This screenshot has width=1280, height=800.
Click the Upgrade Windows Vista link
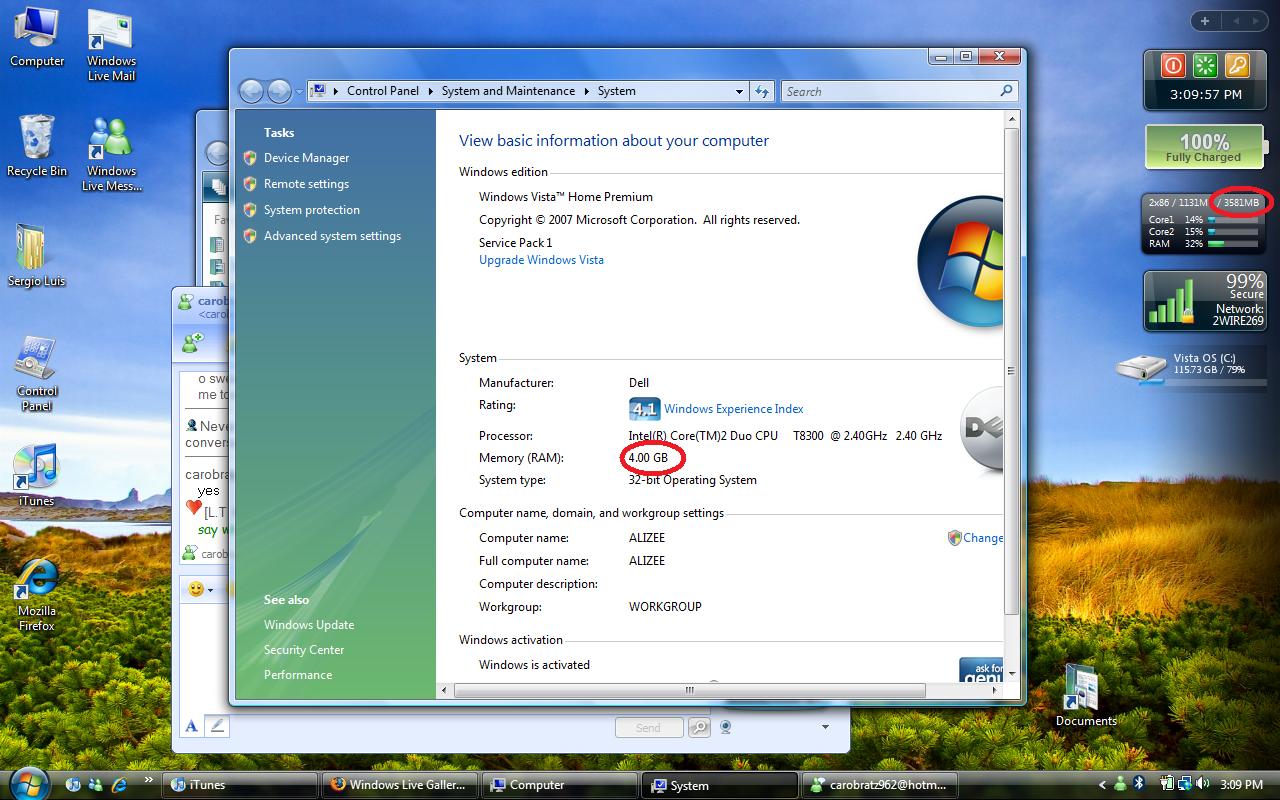pos(541,260)
